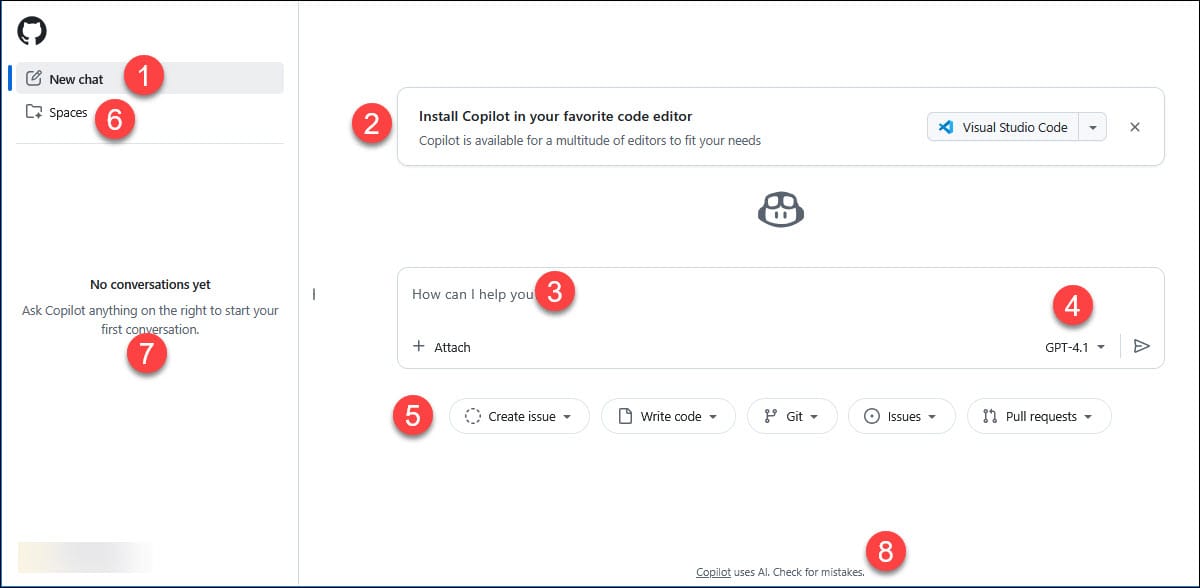Open Spaces from the sidebar
The height and width of the screenshot is (588, 1200).
point(68,112)
